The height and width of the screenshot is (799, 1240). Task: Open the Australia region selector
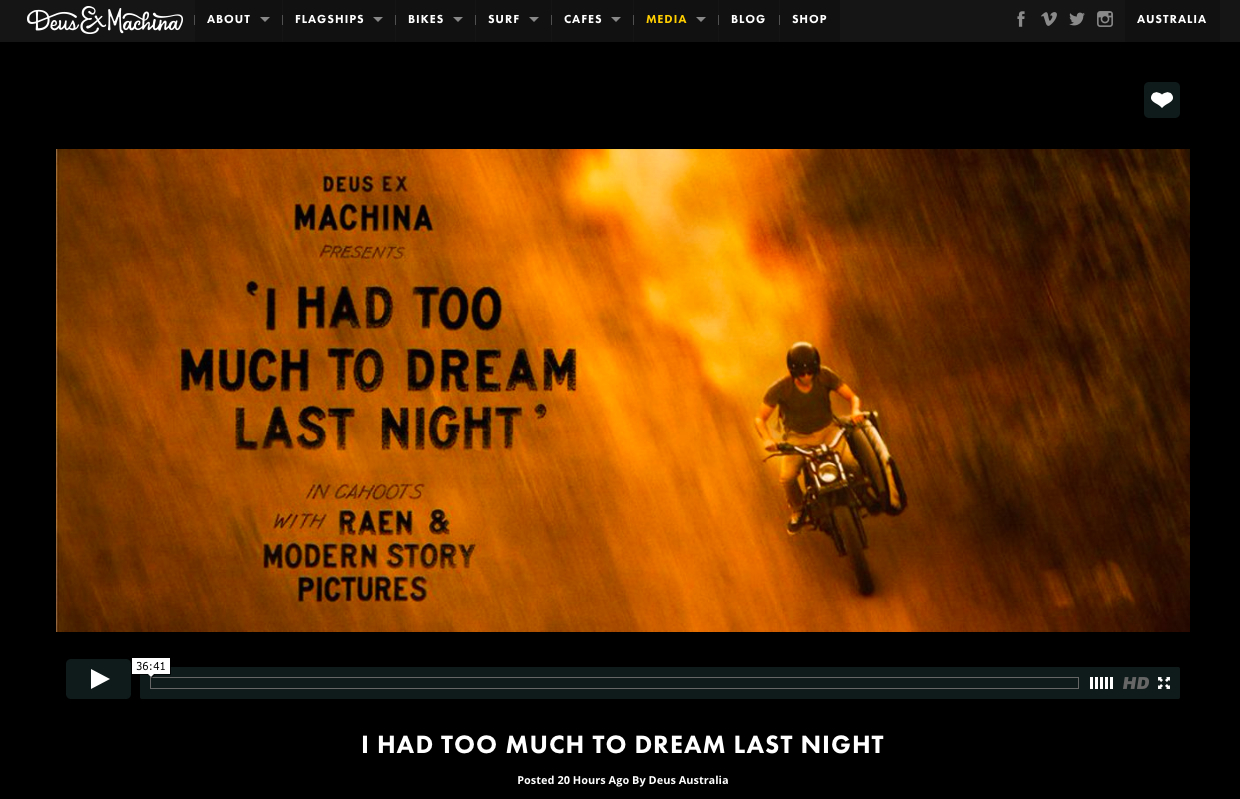coord(1172,19)
